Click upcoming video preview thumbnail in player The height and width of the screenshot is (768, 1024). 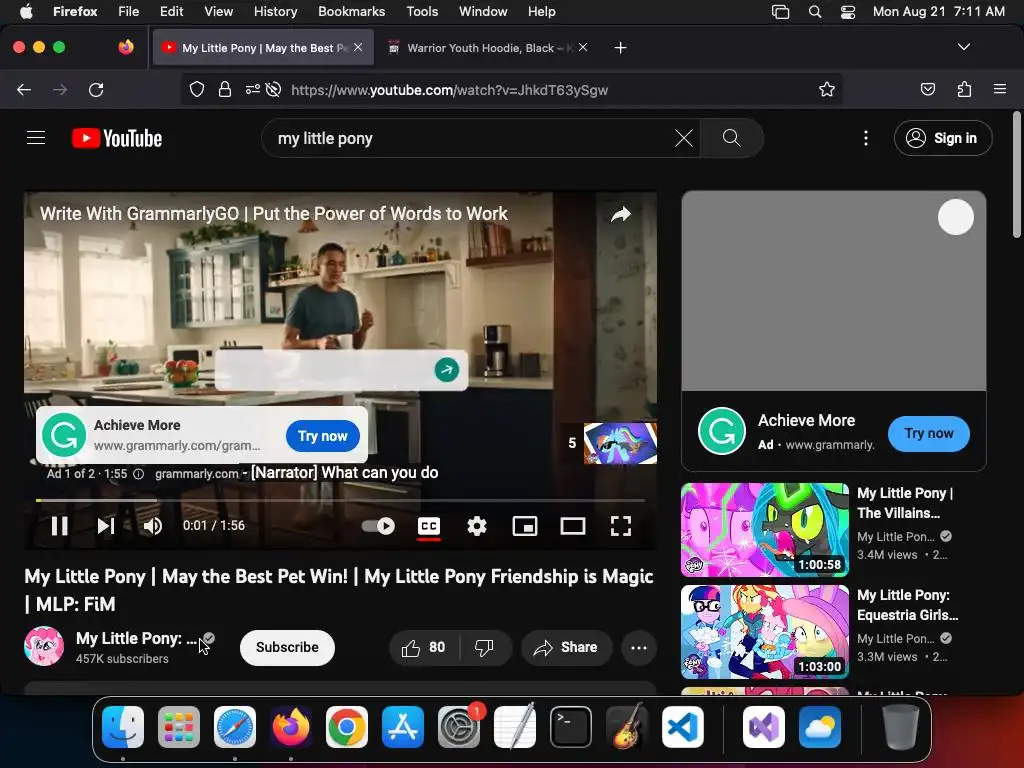[x=620, y=443]
